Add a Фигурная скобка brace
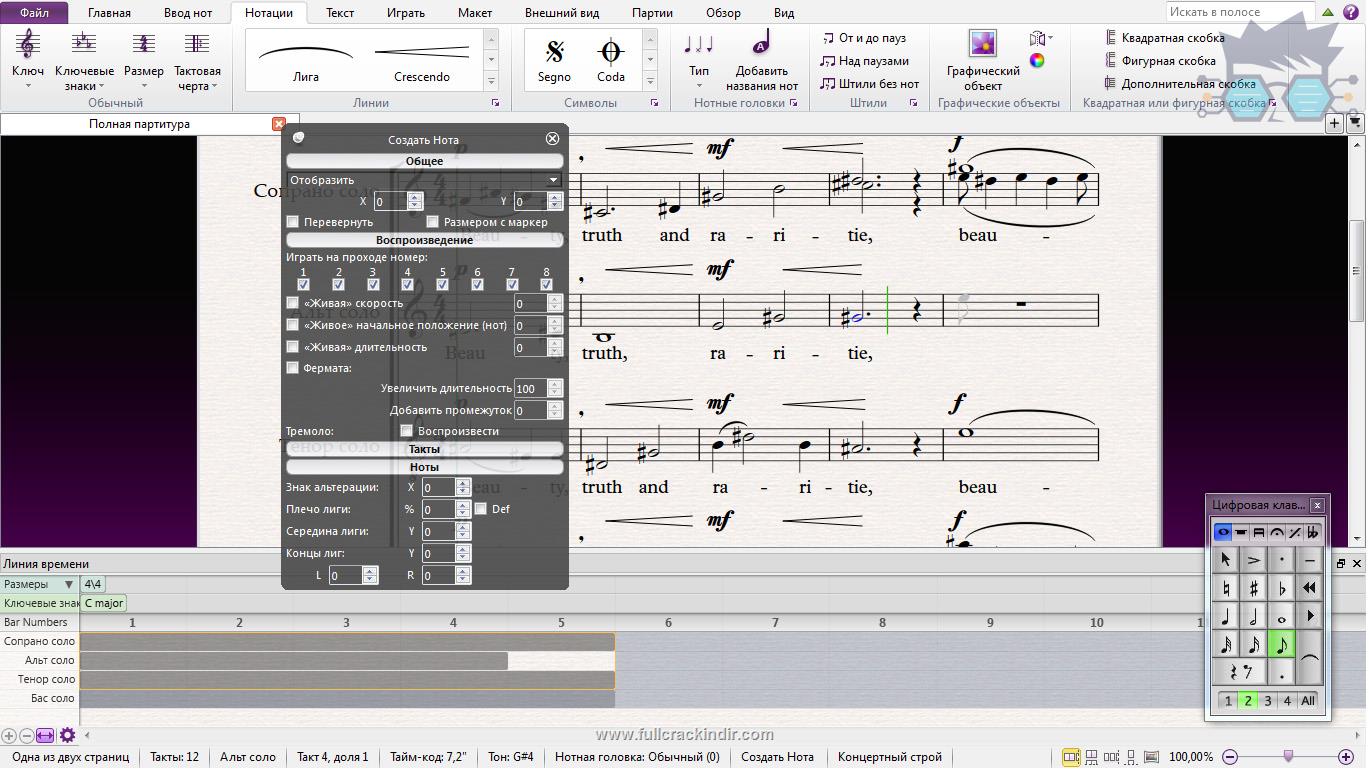 click(1159, 61)
